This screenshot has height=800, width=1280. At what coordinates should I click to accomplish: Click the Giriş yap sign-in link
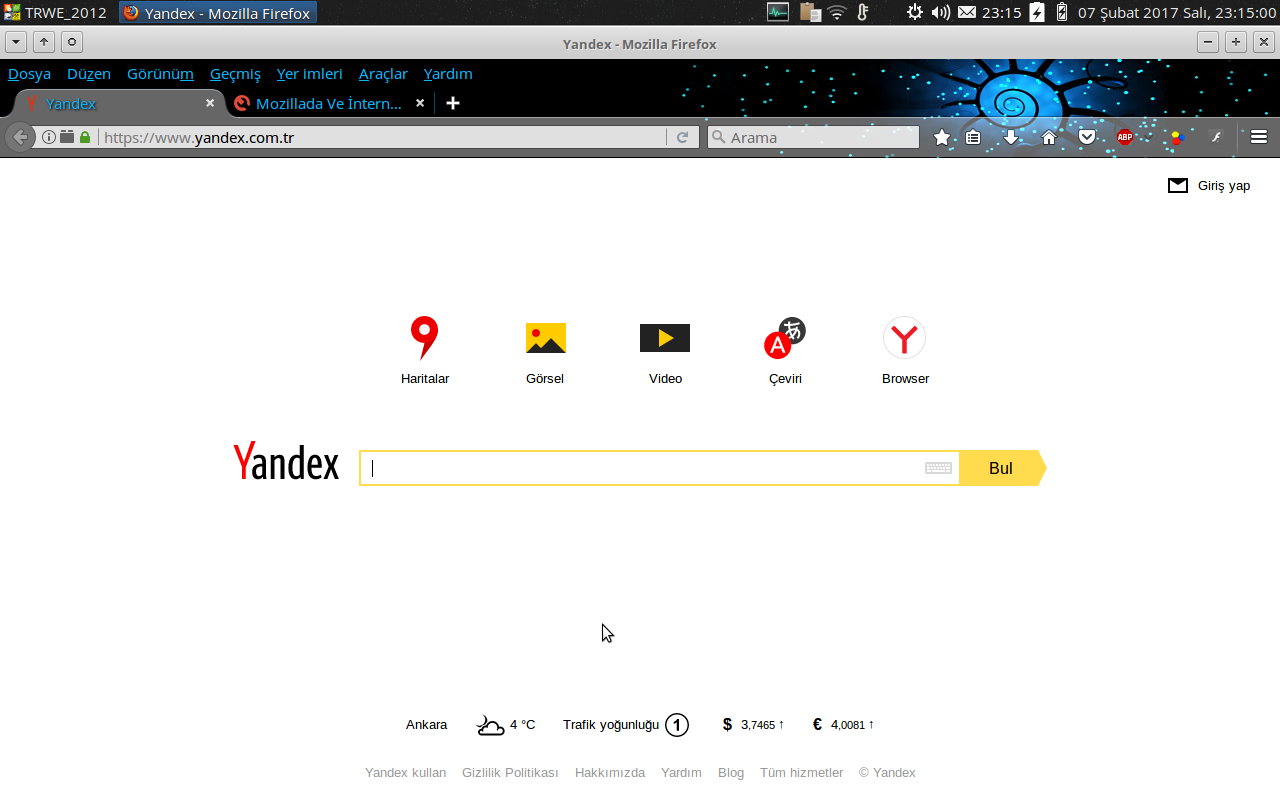(1224, 185)
